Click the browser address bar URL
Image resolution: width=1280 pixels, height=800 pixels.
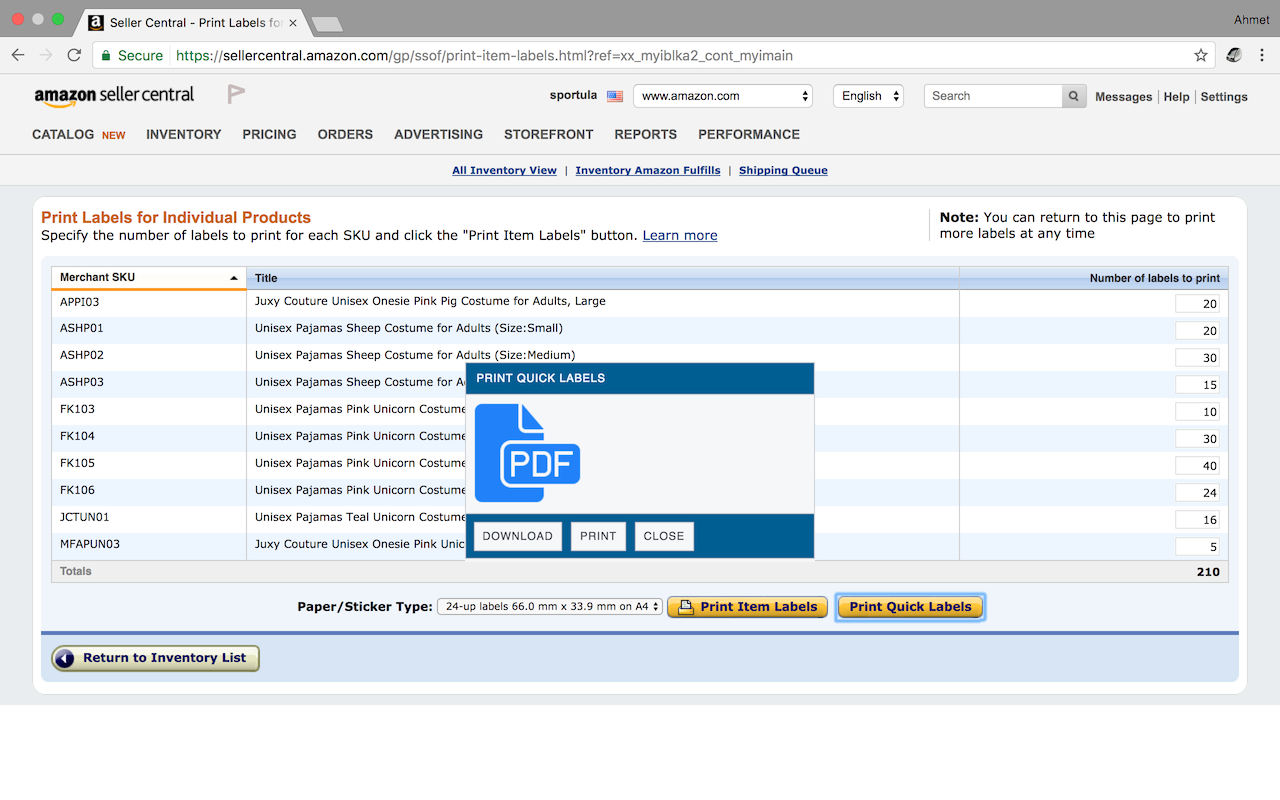coord(484,55)
